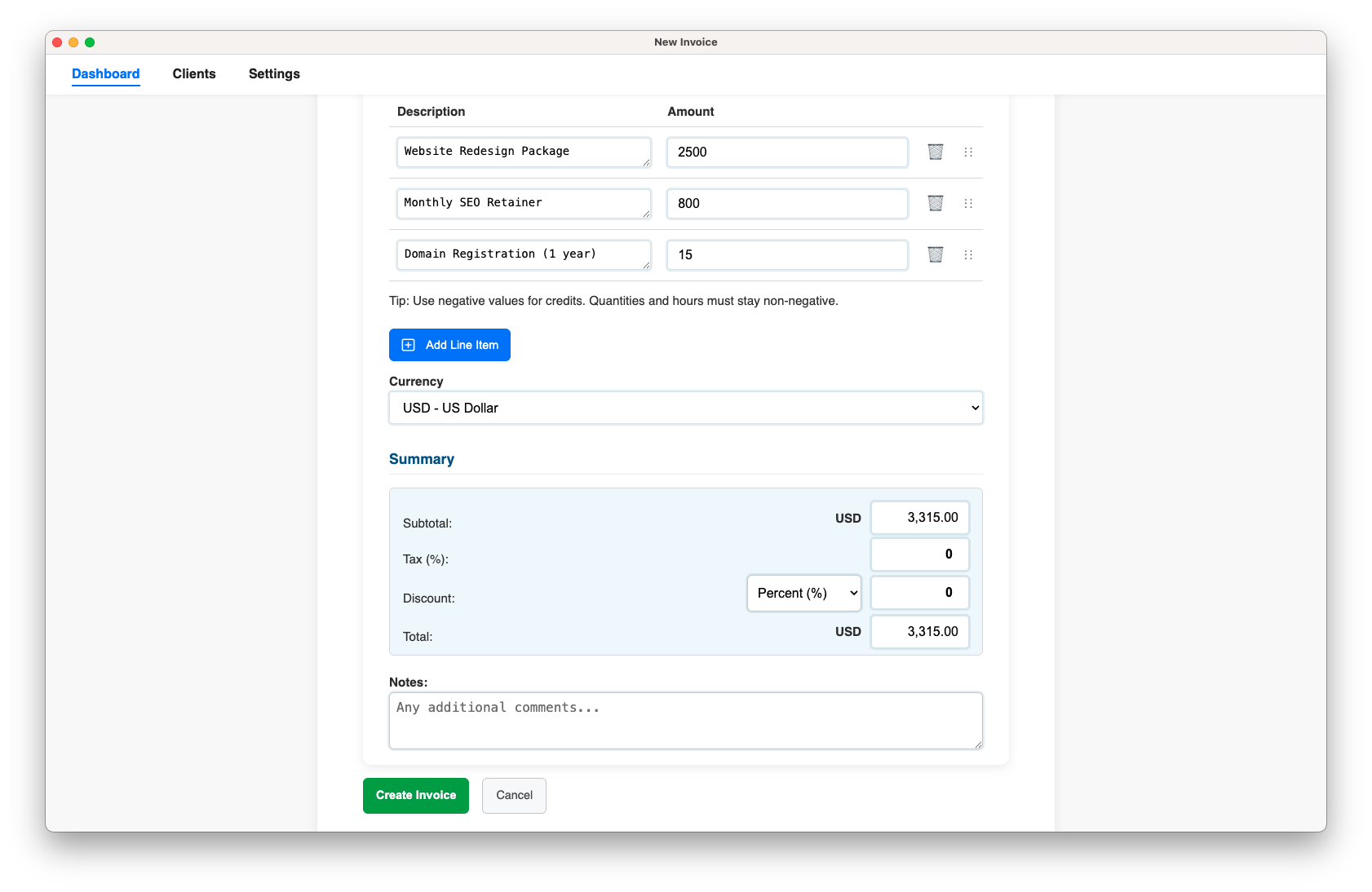
Task: Click the red close window button
Action: [57, 42]
